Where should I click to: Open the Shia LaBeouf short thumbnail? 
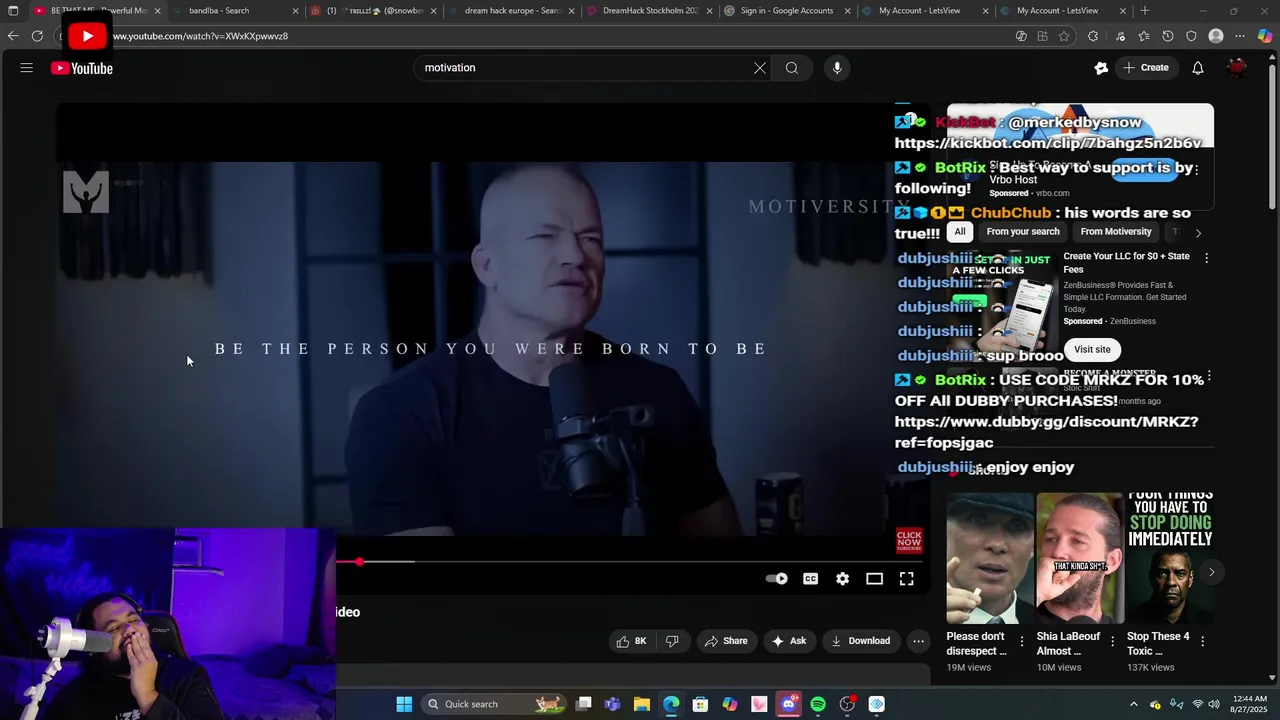tap(1080, 558)
